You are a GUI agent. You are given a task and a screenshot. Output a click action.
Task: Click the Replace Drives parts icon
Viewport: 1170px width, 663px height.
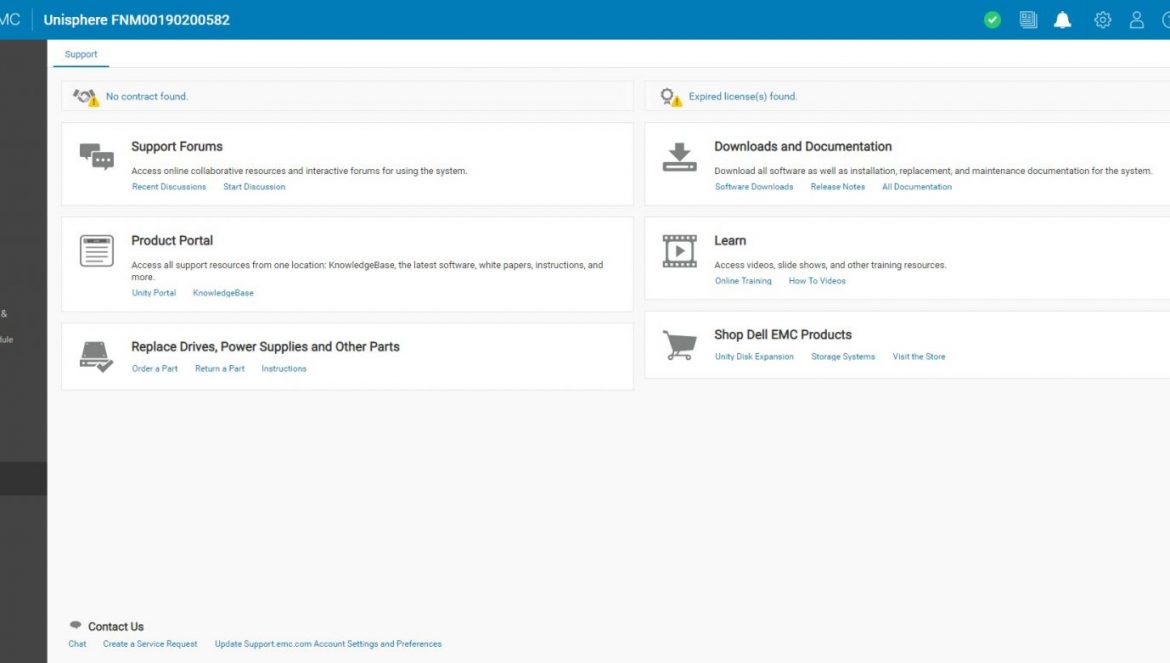pyautogui.click(x=96, y=356)
